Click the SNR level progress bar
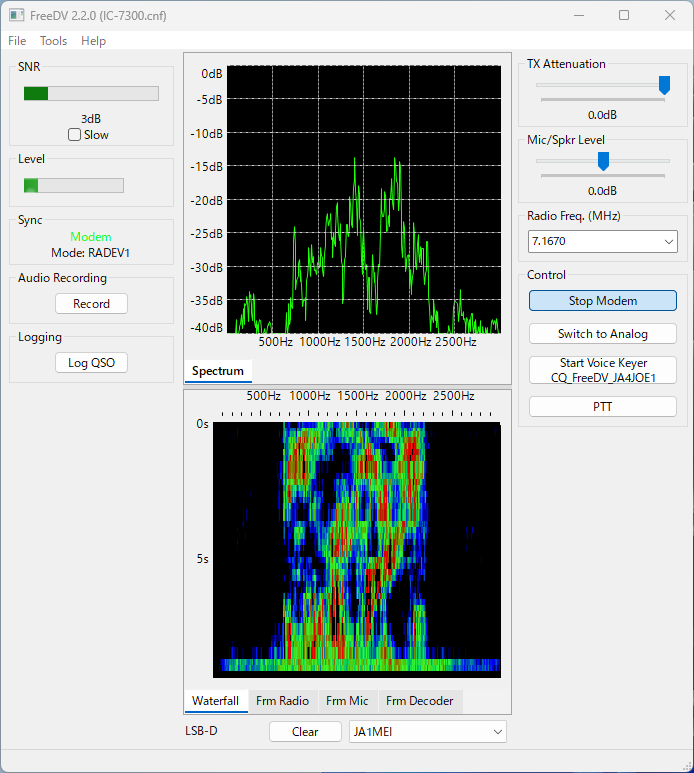694x773 pixels. coord(91,94)
